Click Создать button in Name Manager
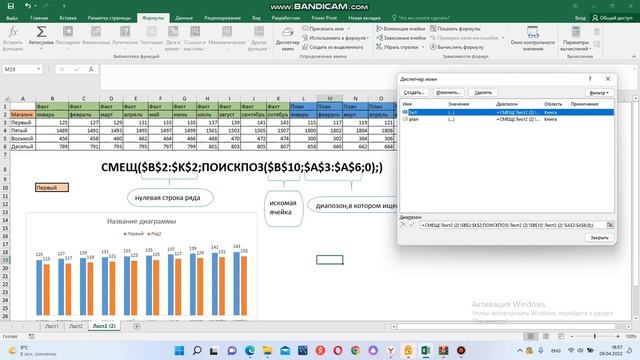This screenshot has width=640, height=360. 414,93
